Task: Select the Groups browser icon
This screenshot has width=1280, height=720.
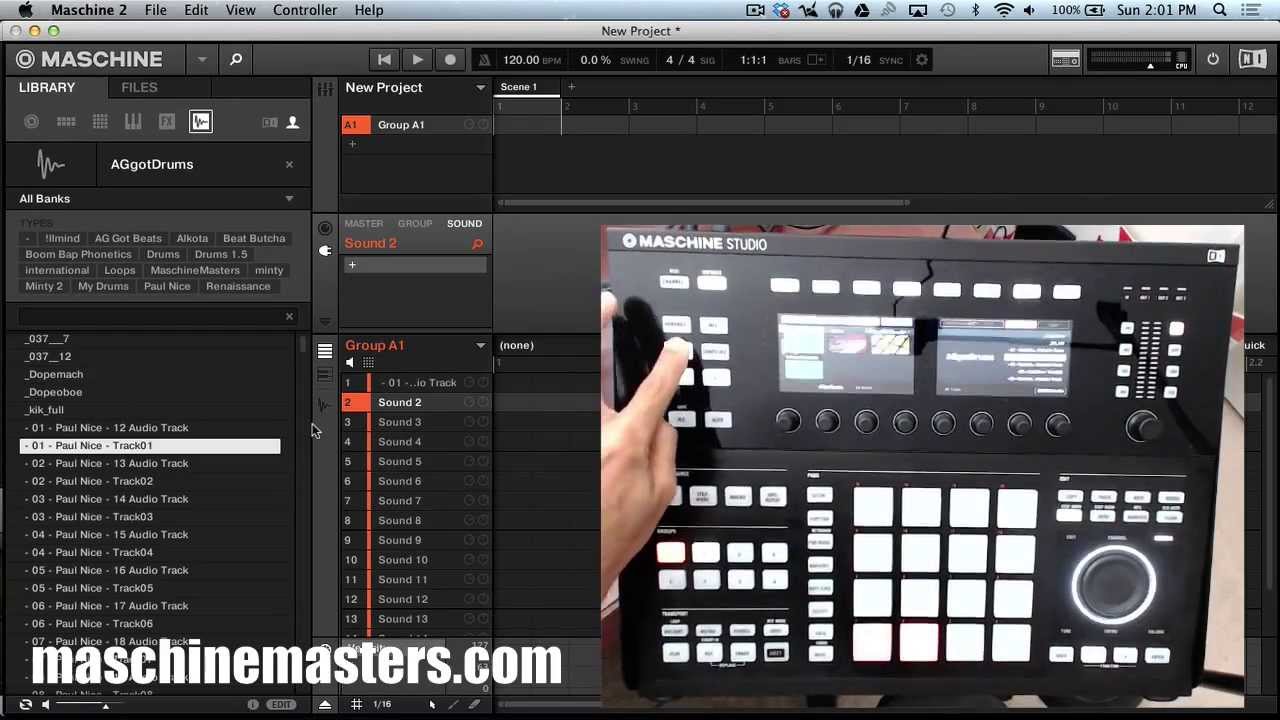Action: click(66, 122)
